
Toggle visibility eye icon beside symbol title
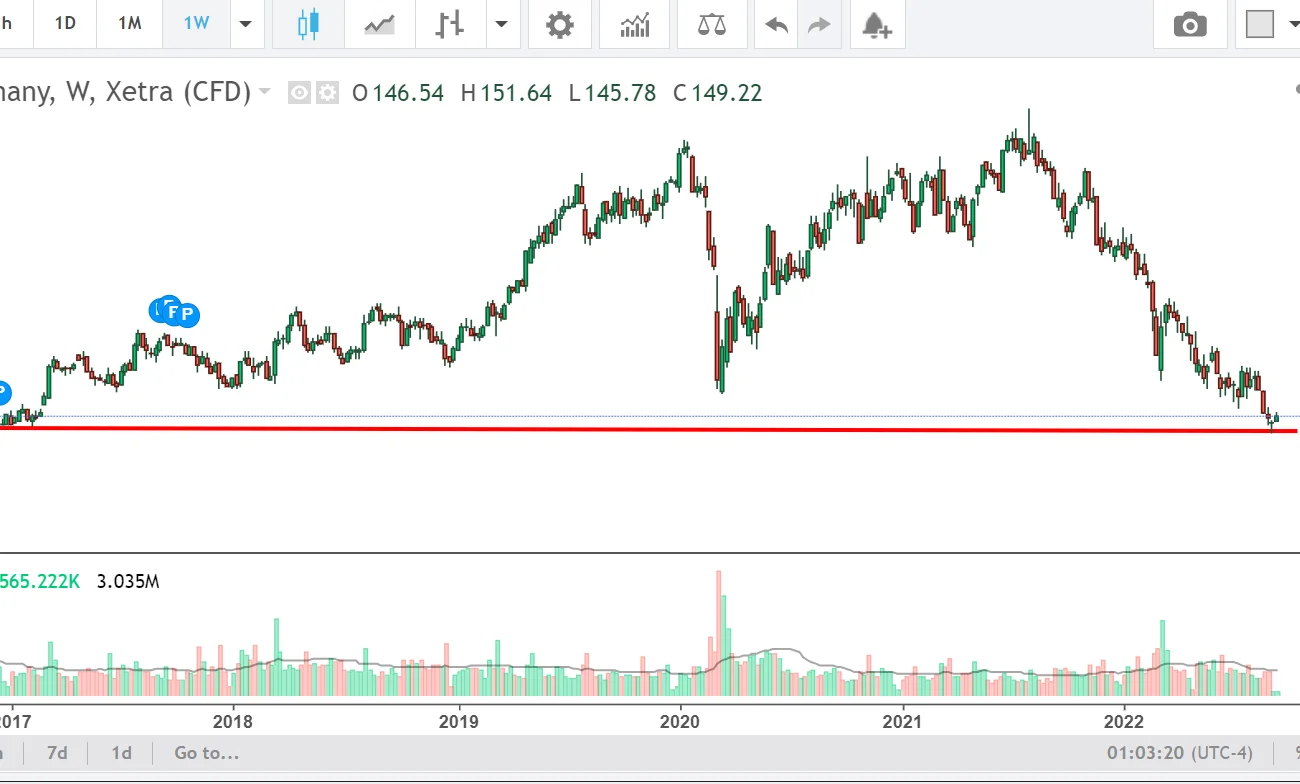tap(299, 93)
